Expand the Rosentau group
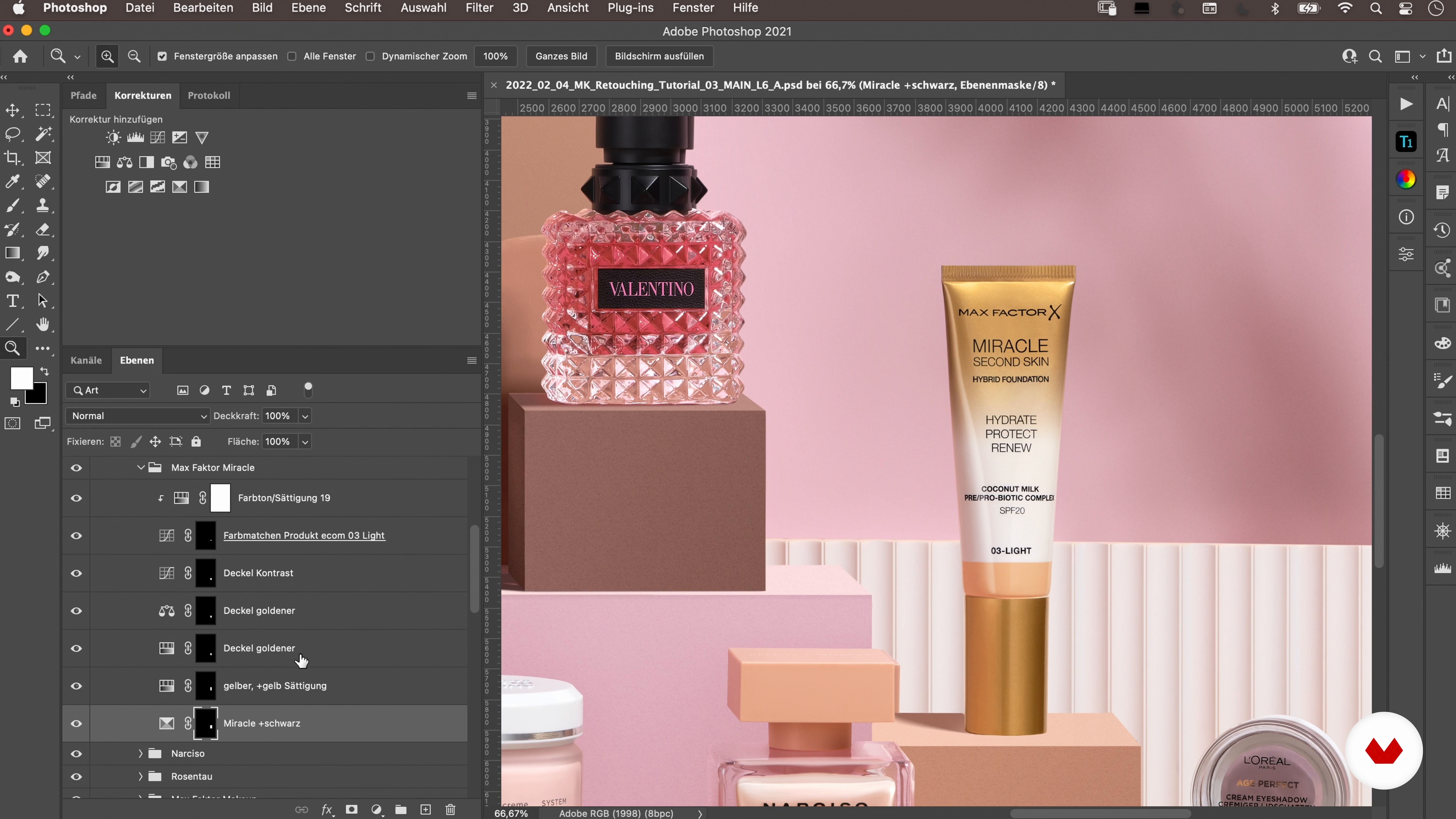 140,776
